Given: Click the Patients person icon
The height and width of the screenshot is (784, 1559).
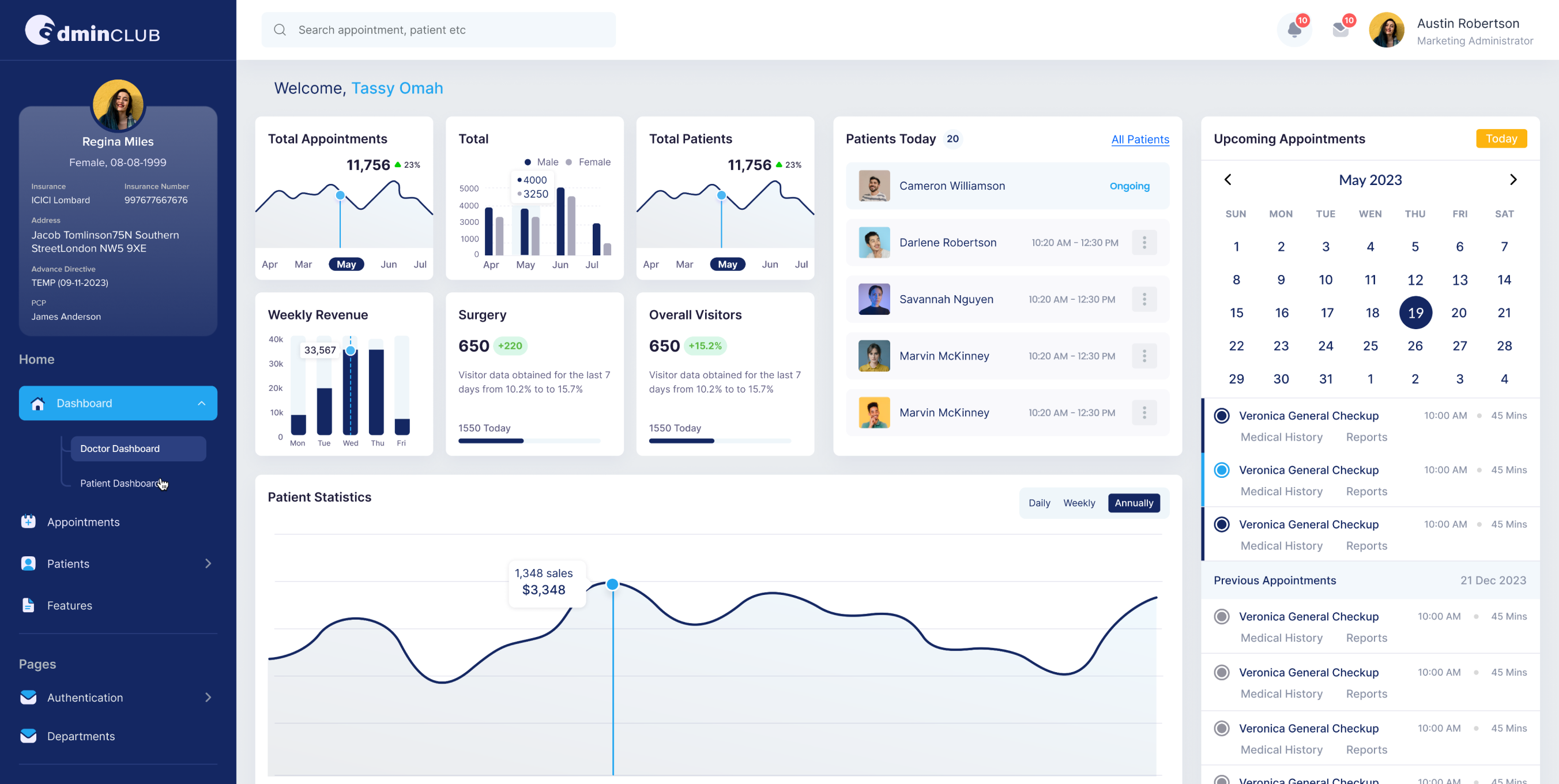Looking at the screenshot, I should click(28, 563).
